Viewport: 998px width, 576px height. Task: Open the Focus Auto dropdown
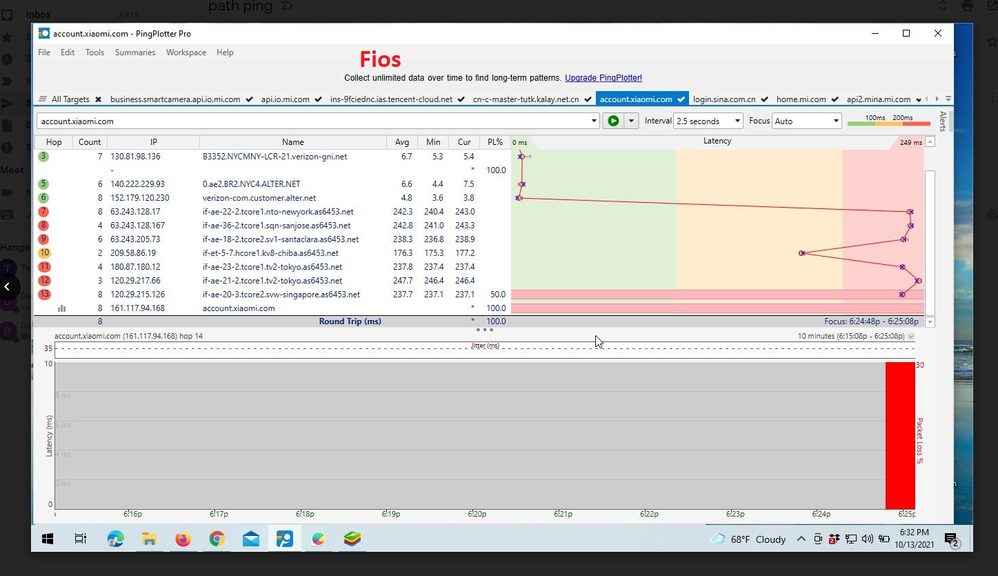pos(806,121)
